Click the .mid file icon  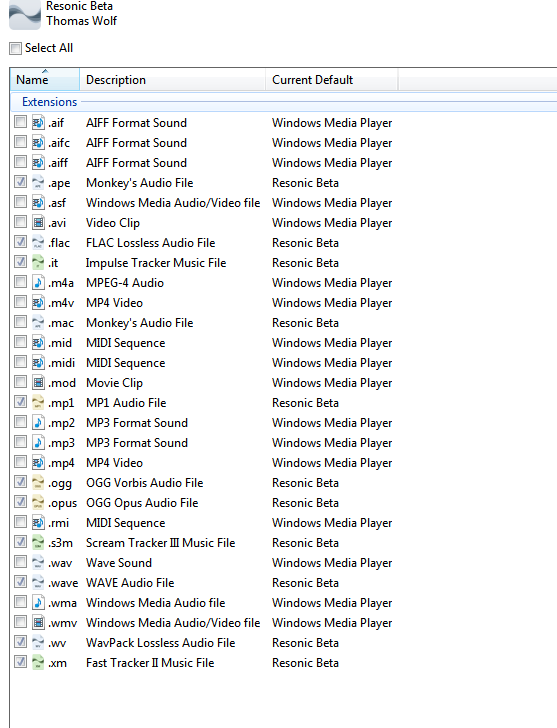click(38, 342)
